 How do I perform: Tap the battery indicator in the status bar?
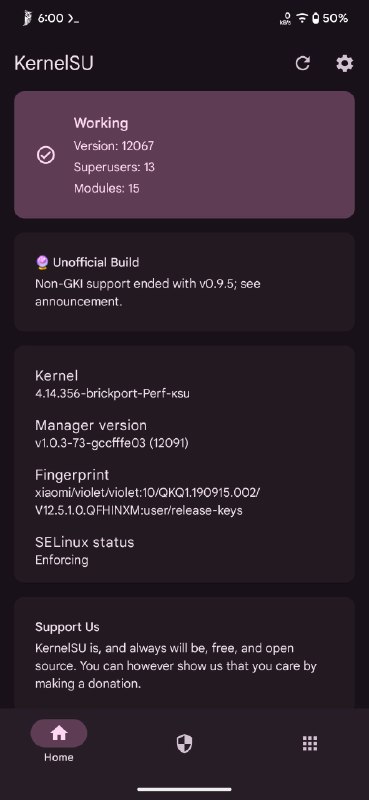tap(329, 18)
